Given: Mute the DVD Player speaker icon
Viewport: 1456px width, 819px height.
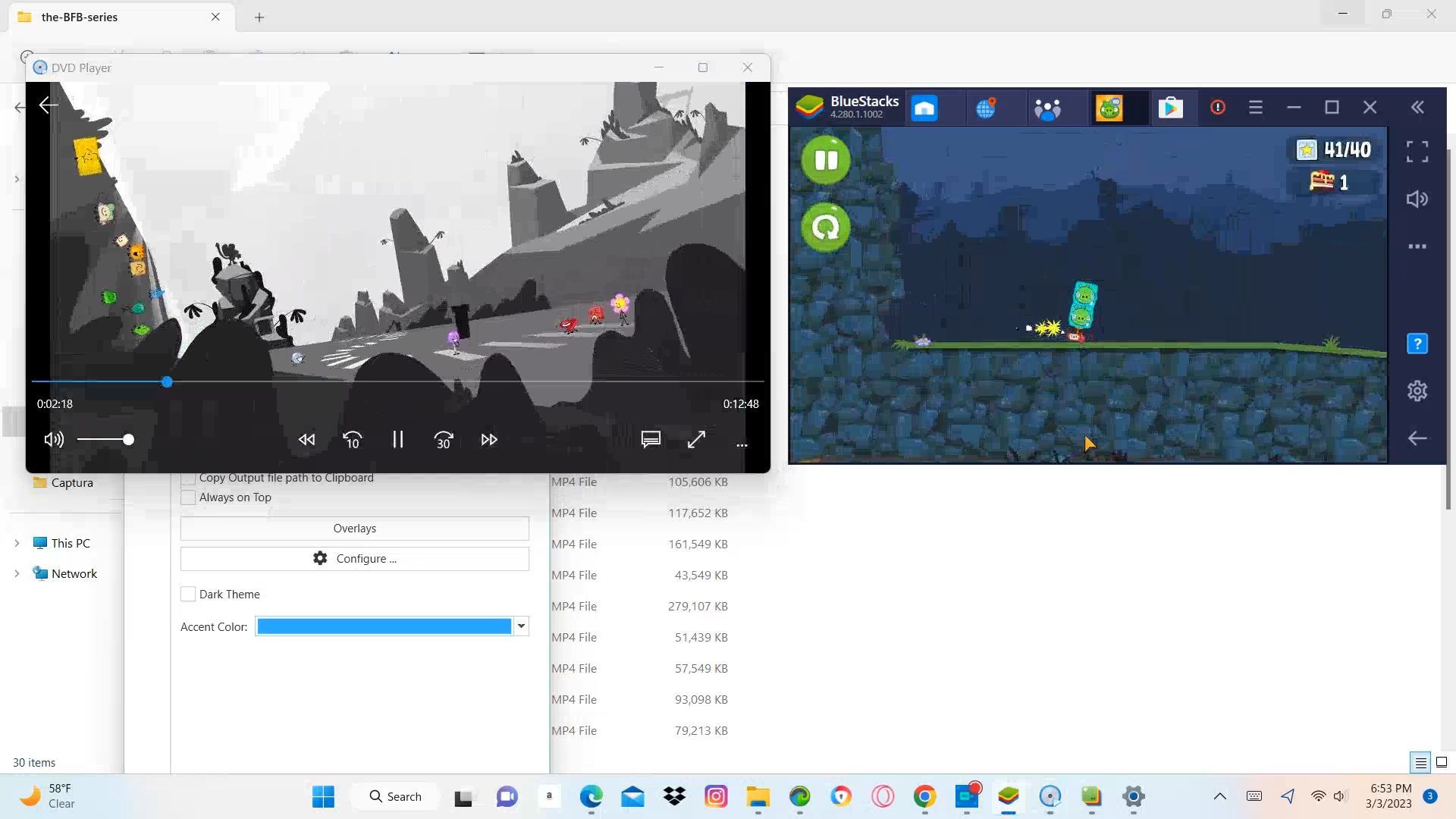Looking at the screenshot, I should coord(54,440).
